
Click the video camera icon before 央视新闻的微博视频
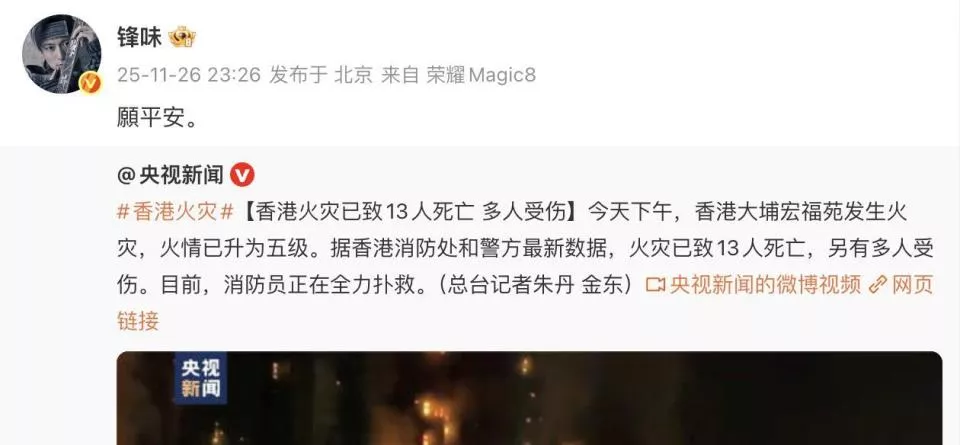[655, 285]
